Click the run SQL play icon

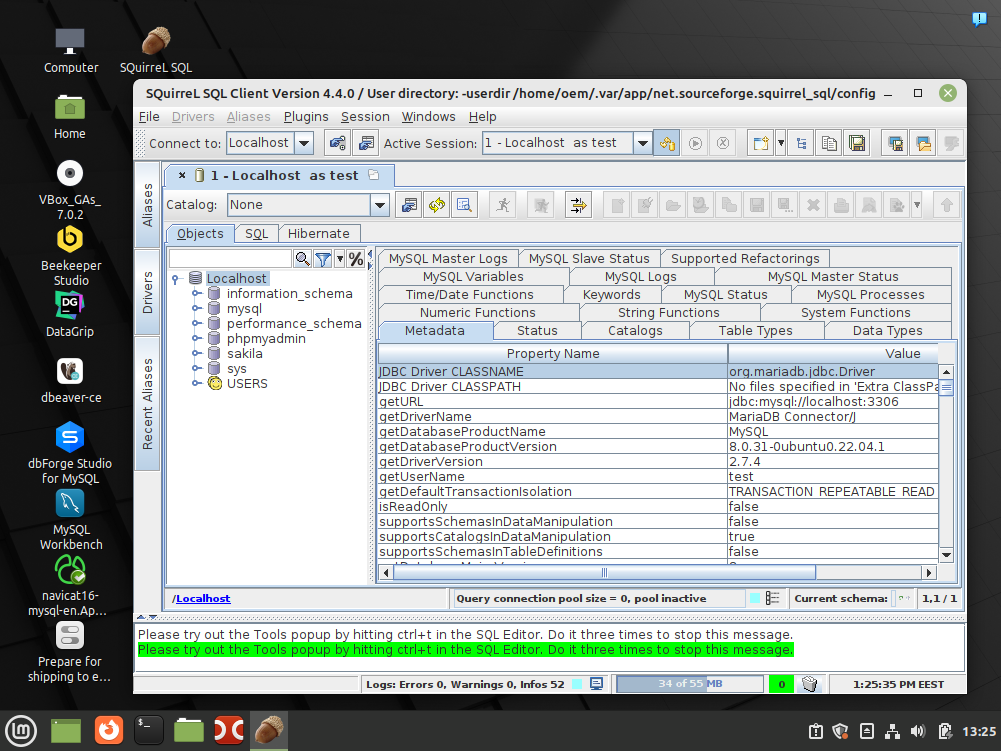click(695, 143)
